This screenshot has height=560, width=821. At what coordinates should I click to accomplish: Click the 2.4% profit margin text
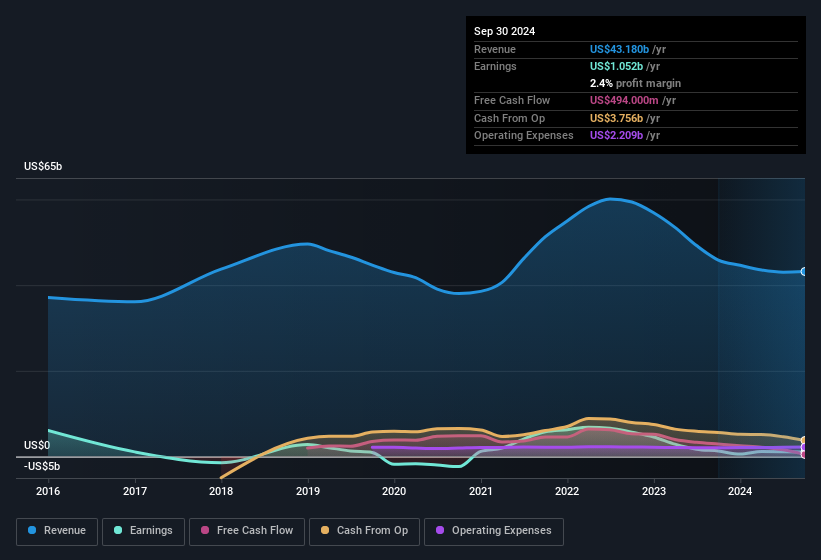[x=635, y=83]
